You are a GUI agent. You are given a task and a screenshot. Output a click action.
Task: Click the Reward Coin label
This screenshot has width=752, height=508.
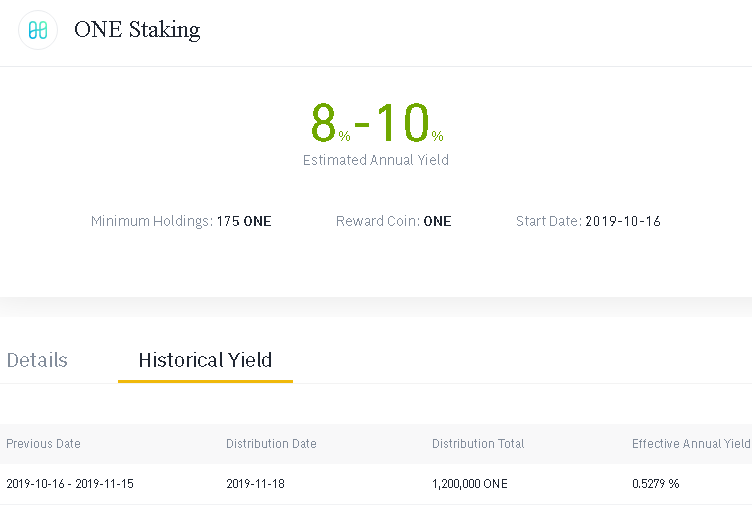376,221
